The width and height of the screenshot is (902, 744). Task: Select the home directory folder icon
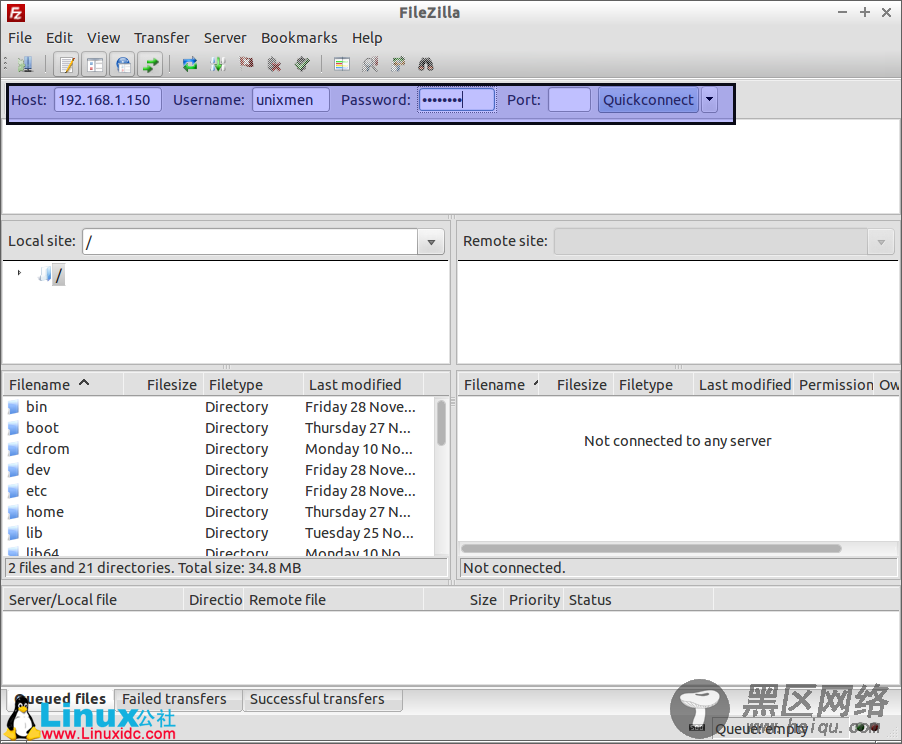tap(14, 513)
